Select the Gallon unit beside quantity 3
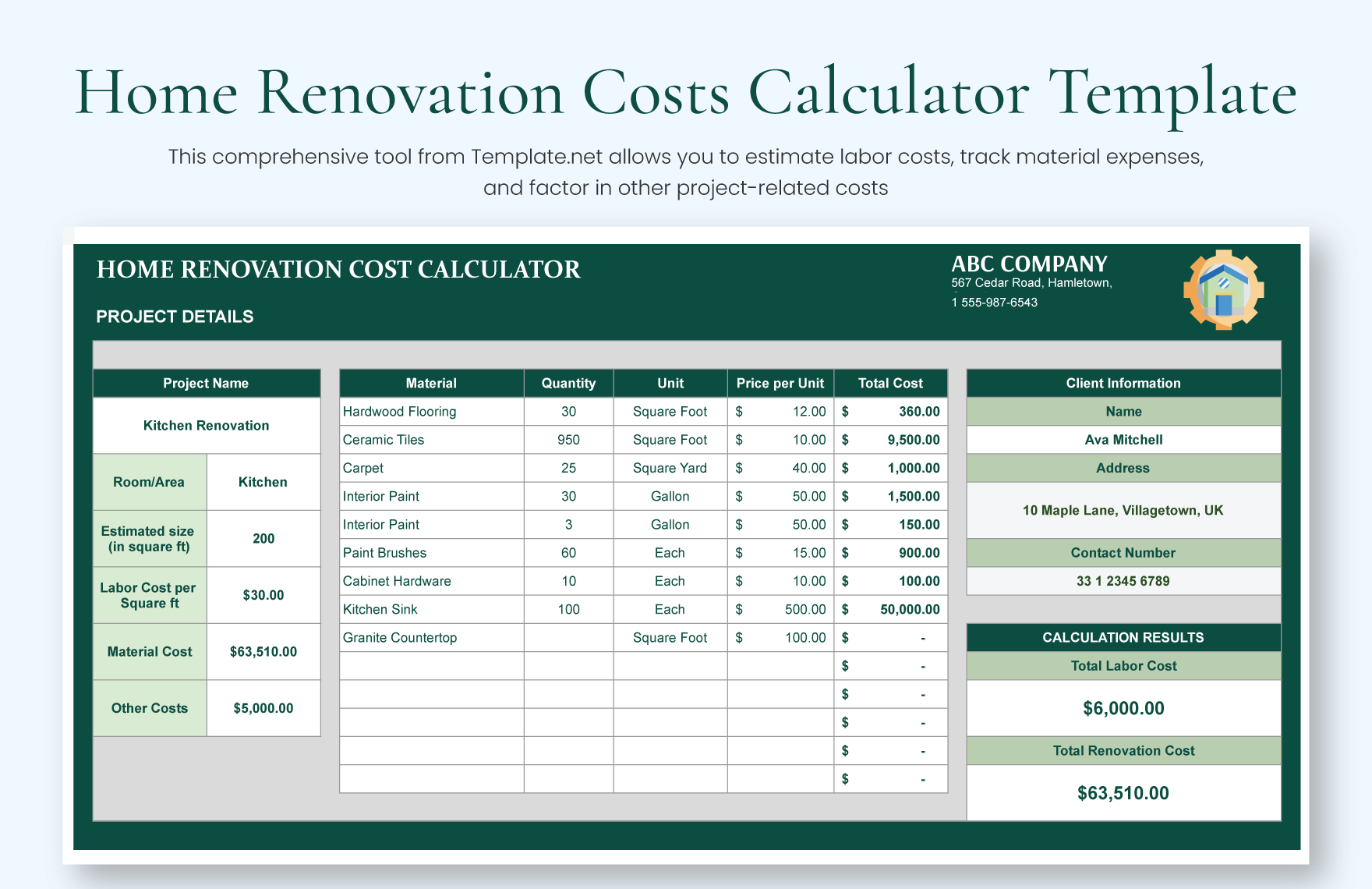Image resolution: width=1372 pixels, height=889 pixels. click(x=670, y=525)
